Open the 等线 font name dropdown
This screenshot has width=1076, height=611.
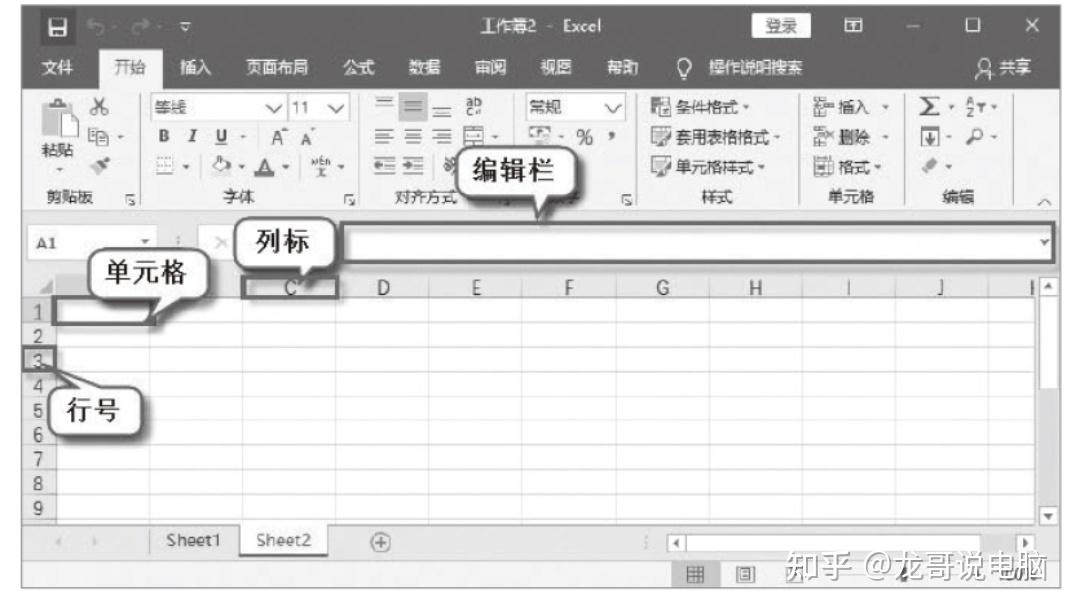tap(272, 107)
